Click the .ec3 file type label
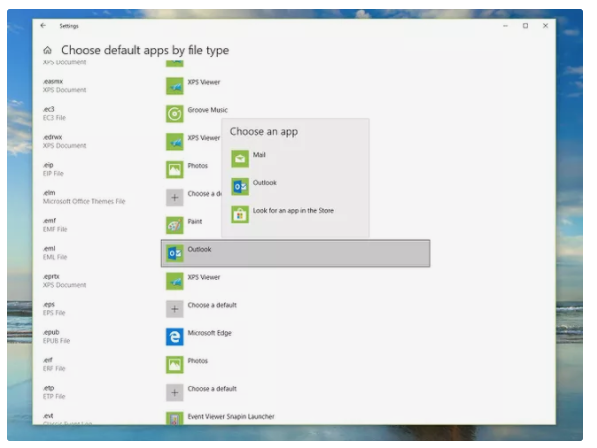This screenshot has width=597, height=448. pyautogui.click(x=49, y=109)
